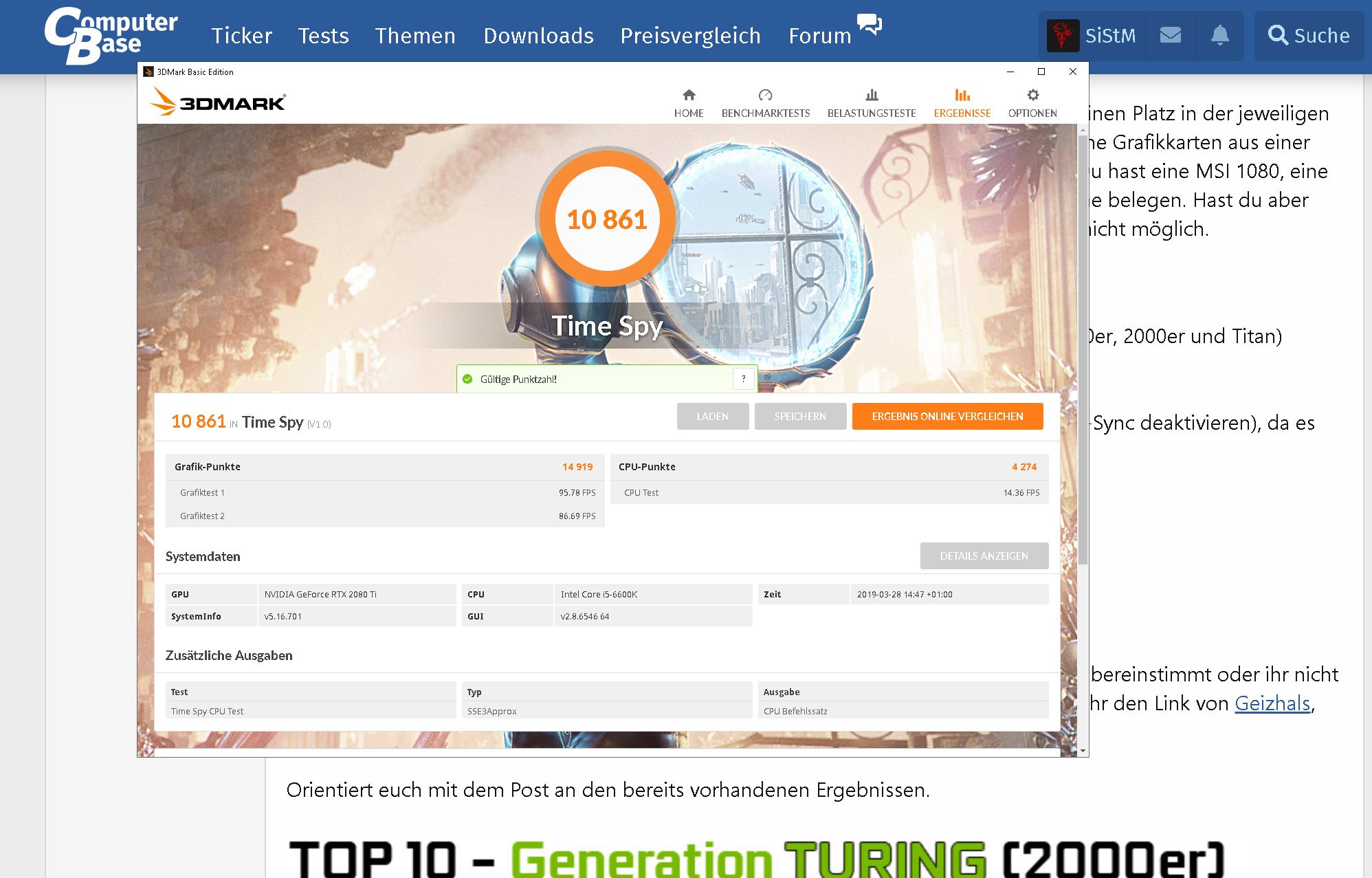Open the Downloads menu item
Screen dimensions: 1372x878
click(x=538, y=36)
